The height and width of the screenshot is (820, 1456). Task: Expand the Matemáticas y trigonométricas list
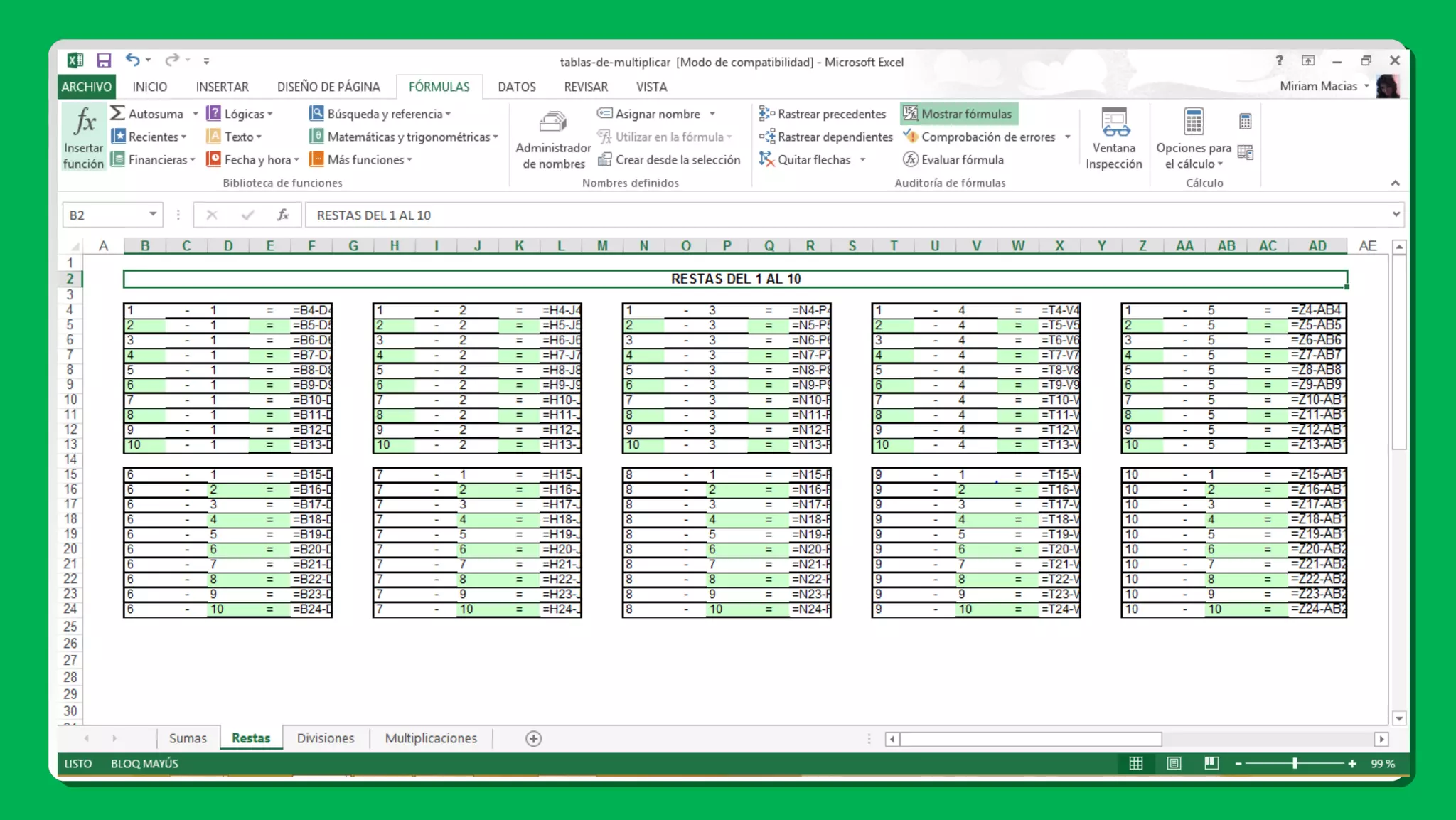[x=496, y=137]
